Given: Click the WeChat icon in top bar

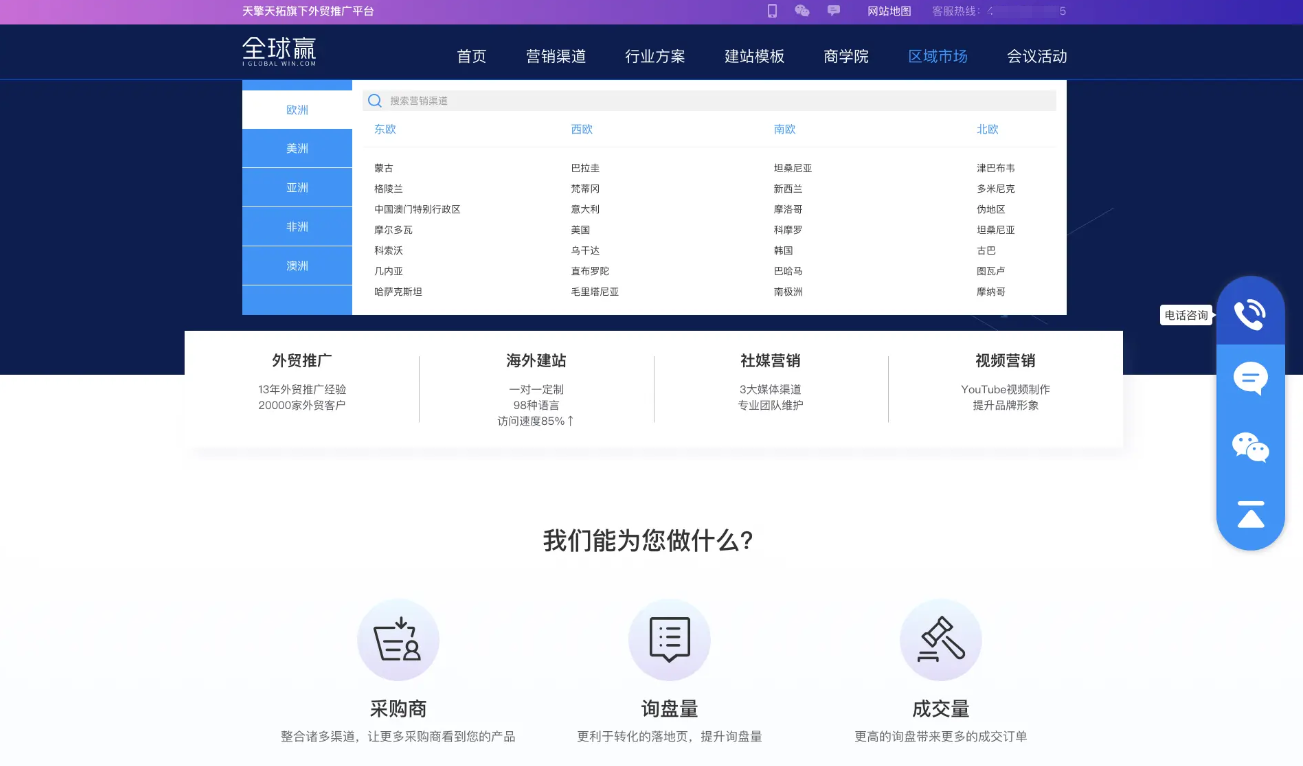Looking at the screenshot, I should click(802, 11).
